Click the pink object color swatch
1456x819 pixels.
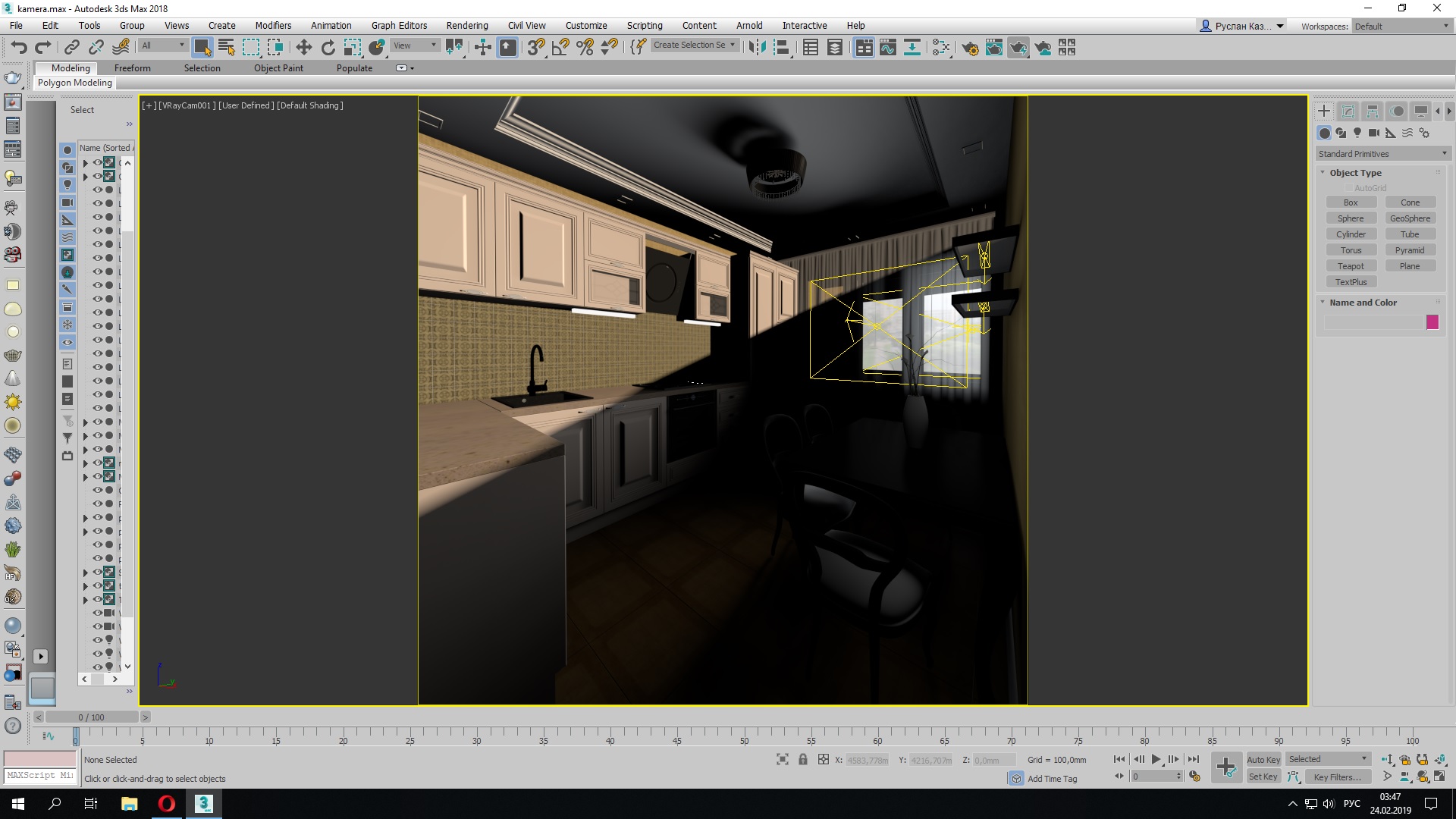1432,322
